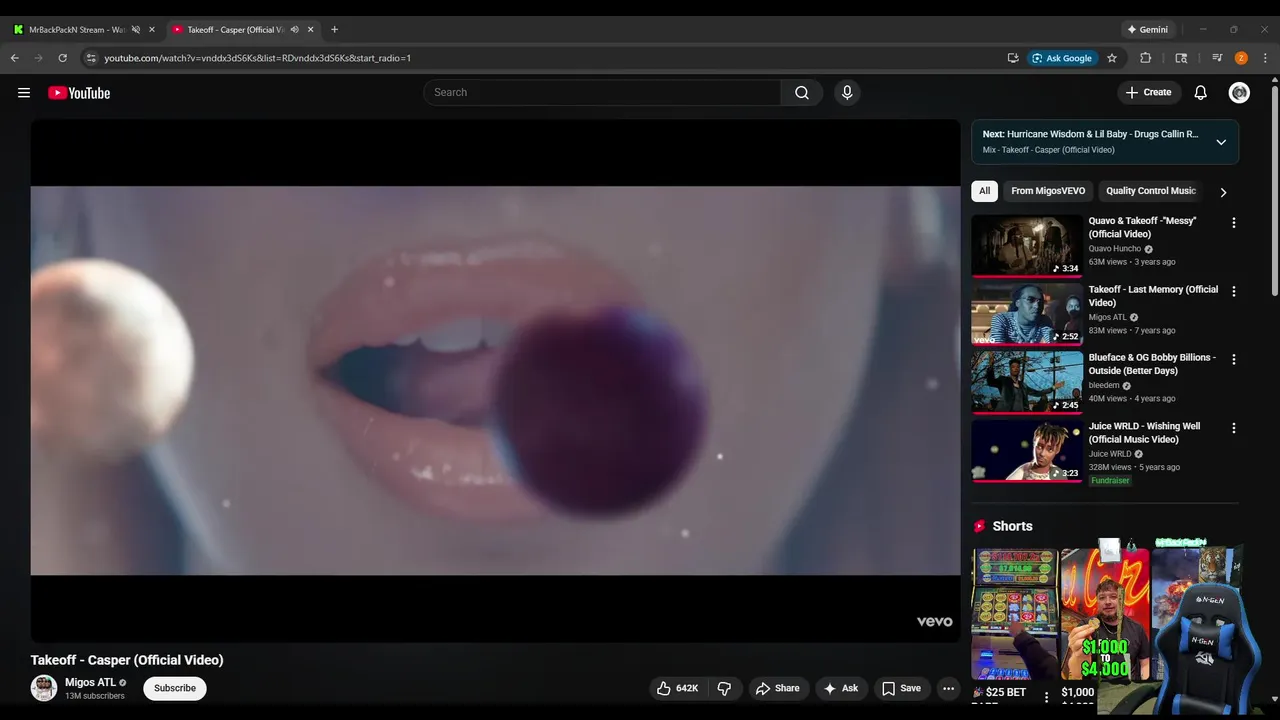Open Blueface Outside Better Days thumbnail

pos(1027,382)
